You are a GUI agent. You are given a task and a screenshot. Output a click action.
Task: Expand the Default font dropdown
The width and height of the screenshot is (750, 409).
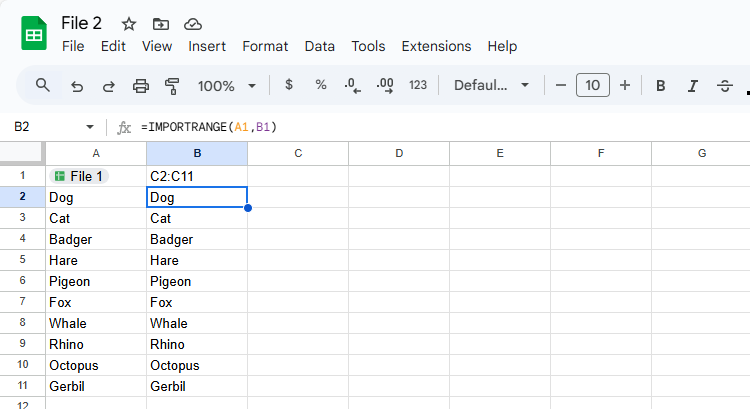[491, 86]
